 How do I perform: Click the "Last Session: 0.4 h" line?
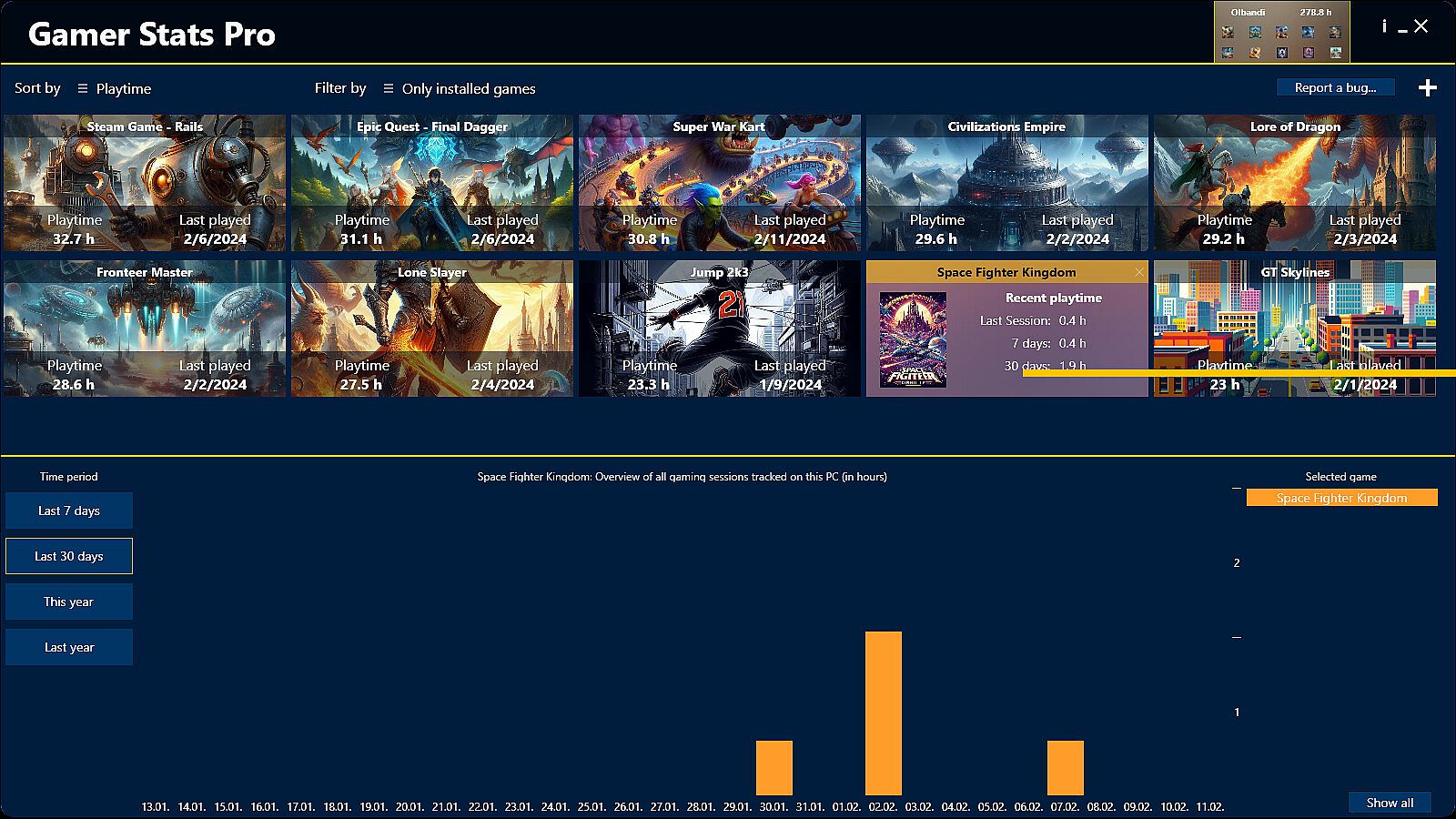[x=1033, y=320]
